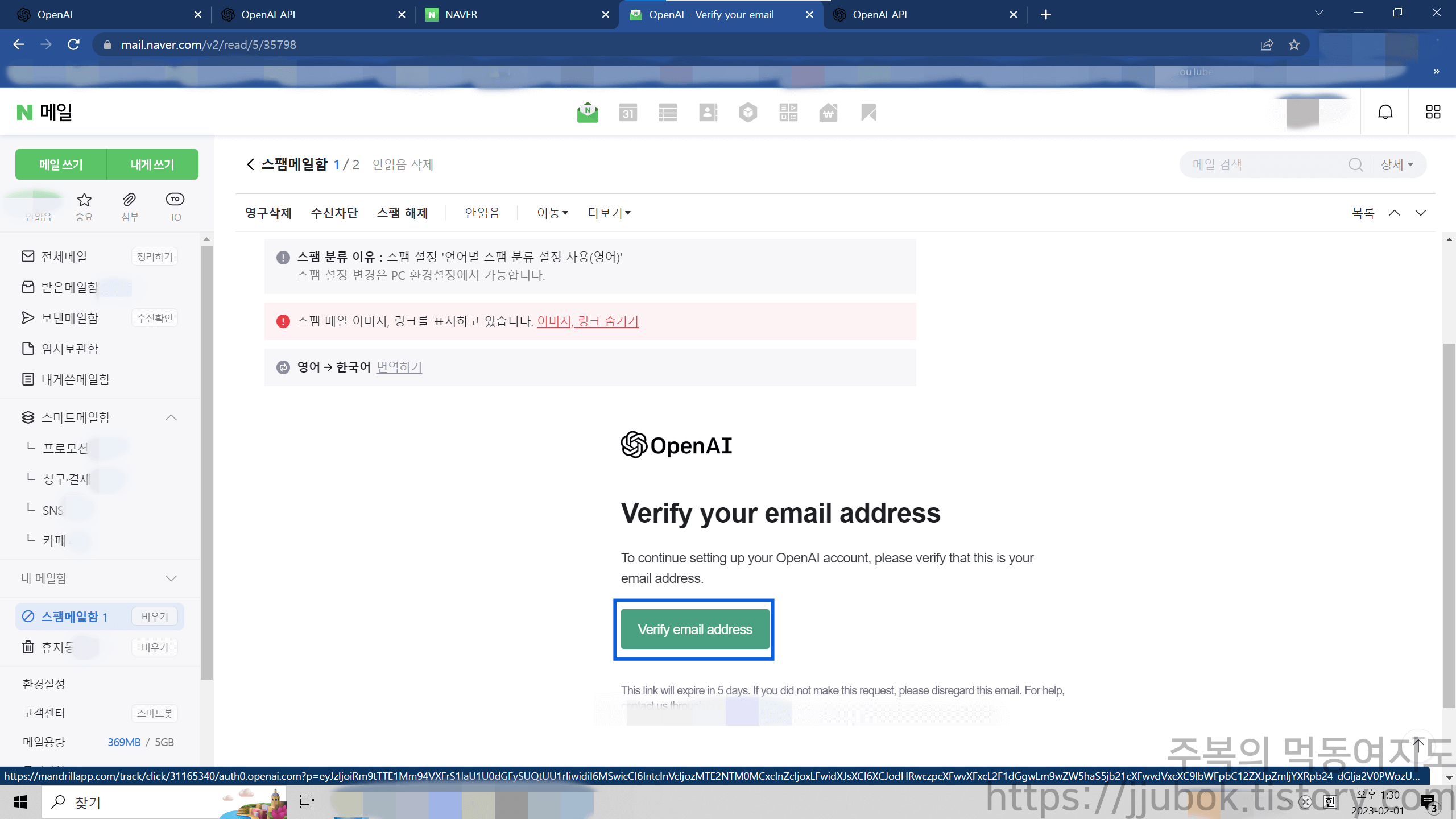Toggle the TO mail filter

(x=175, y=206)
